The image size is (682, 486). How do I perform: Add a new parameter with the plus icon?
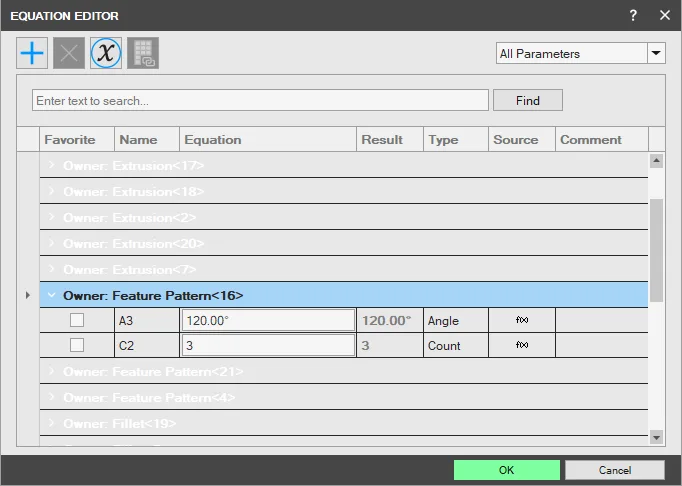click(32, 53)
